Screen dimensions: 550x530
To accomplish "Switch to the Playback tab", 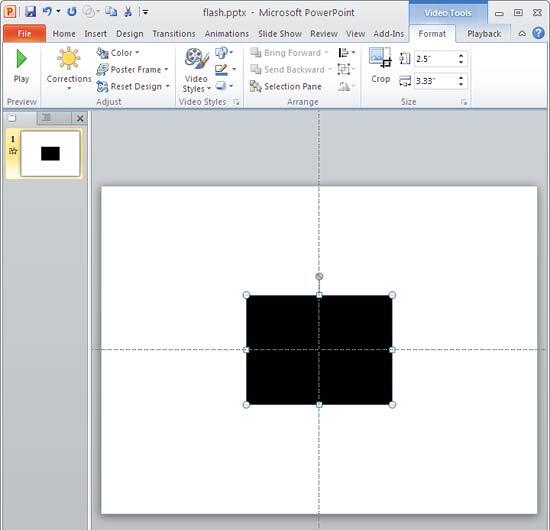I will [x=484, y=34].
